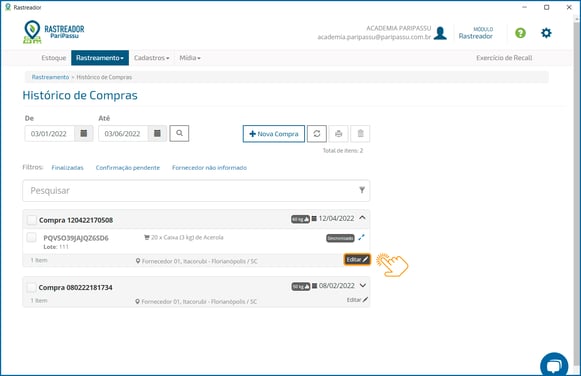Click the text 20 x Caixa (3 kg) de Acerola

point(187,237)
